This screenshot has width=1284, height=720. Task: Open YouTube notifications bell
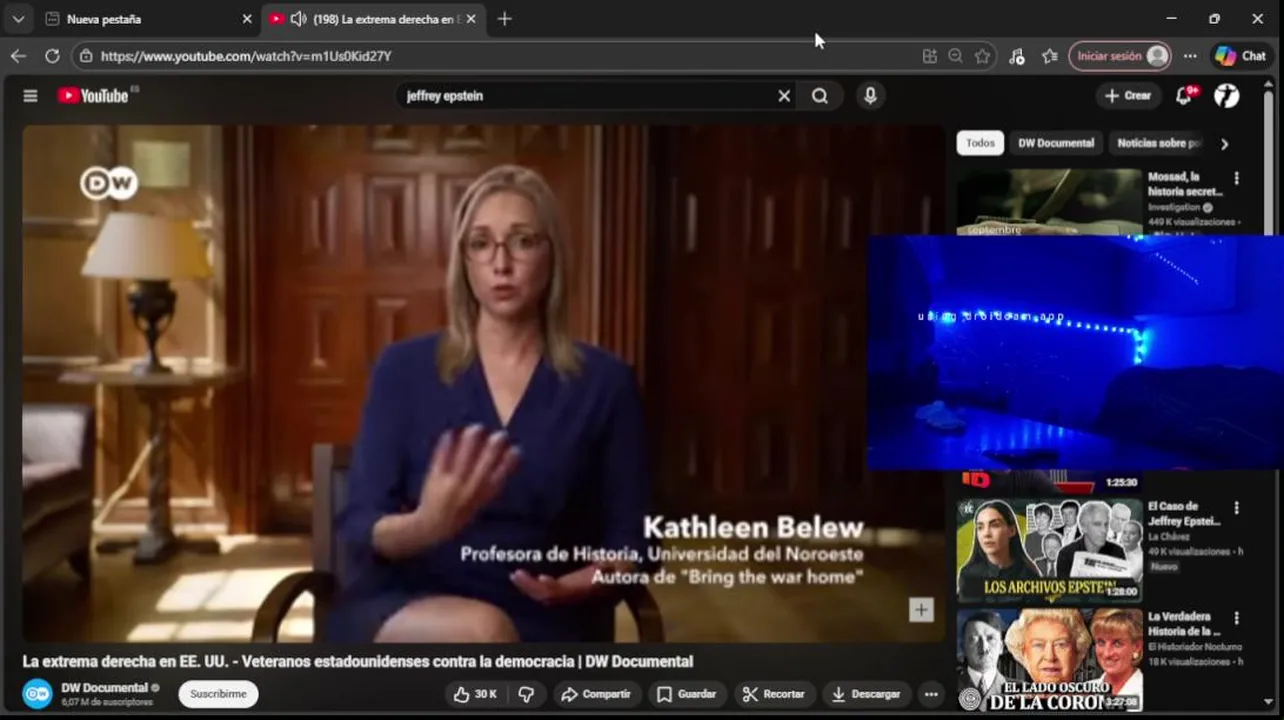[x=1184, y=96]
